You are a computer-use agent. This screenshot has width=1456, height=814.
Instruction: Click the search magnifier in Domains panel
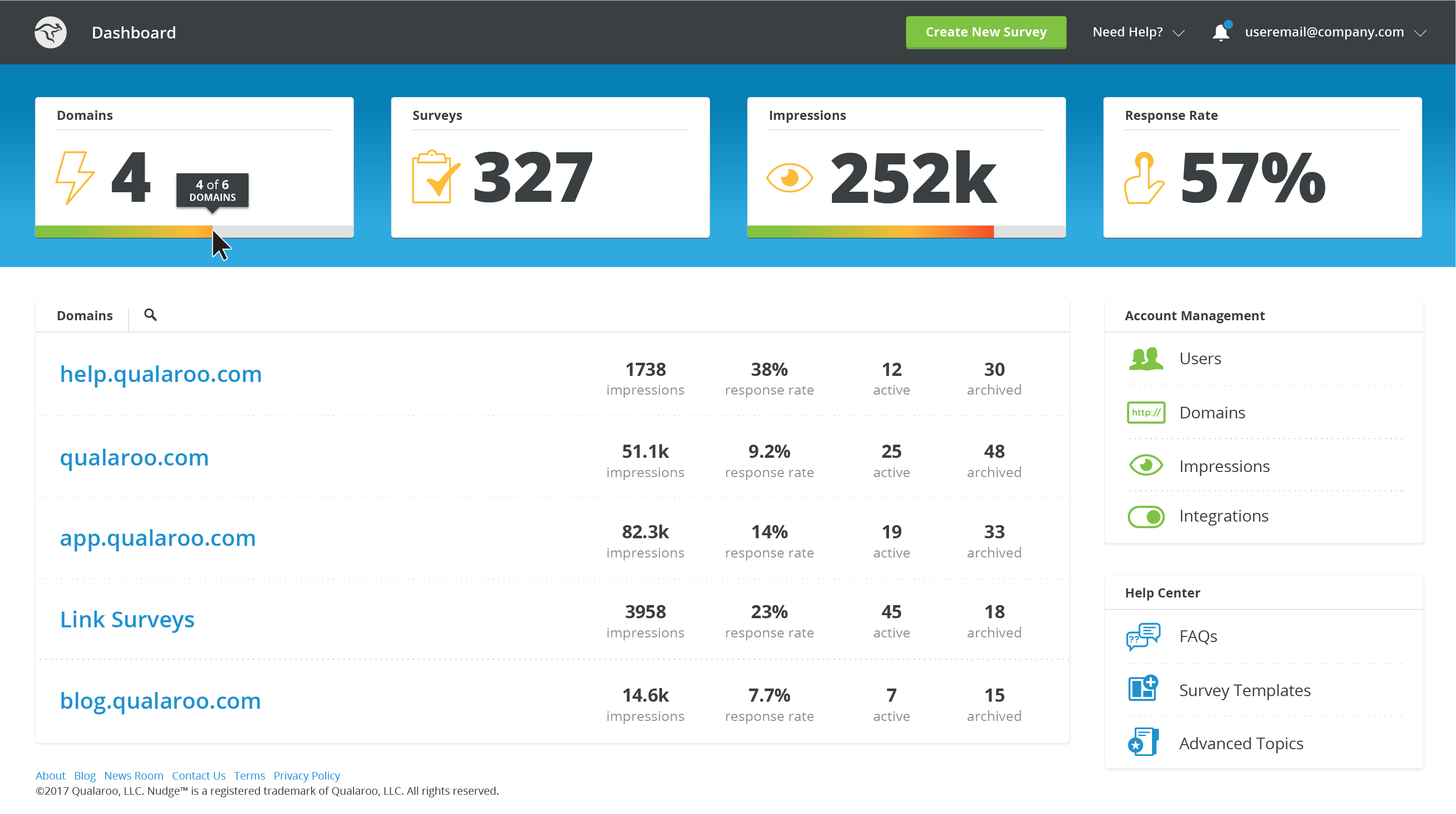pos(150,315)
